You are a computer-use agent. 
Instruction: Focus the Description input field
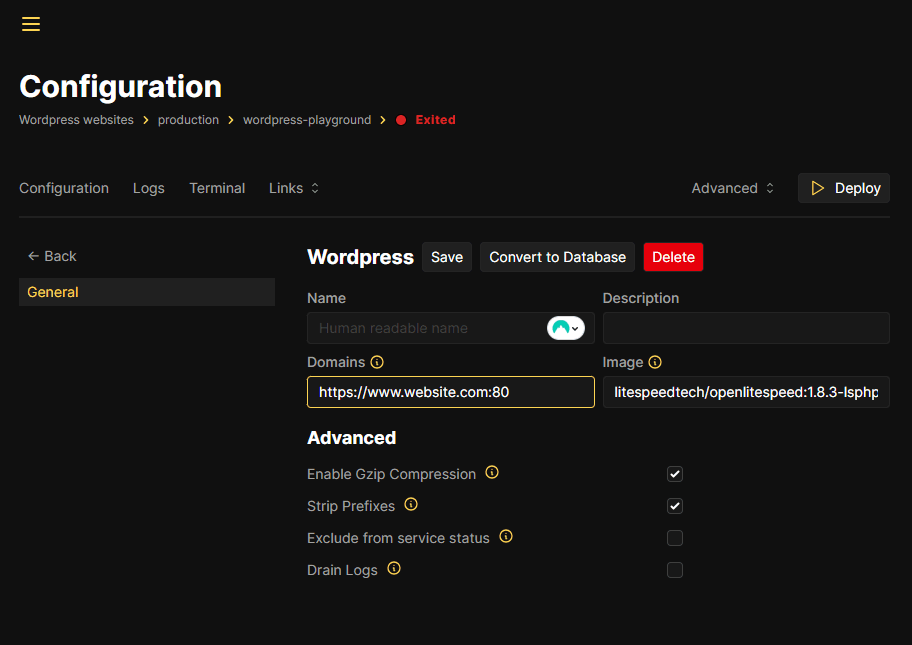(746, 328)
